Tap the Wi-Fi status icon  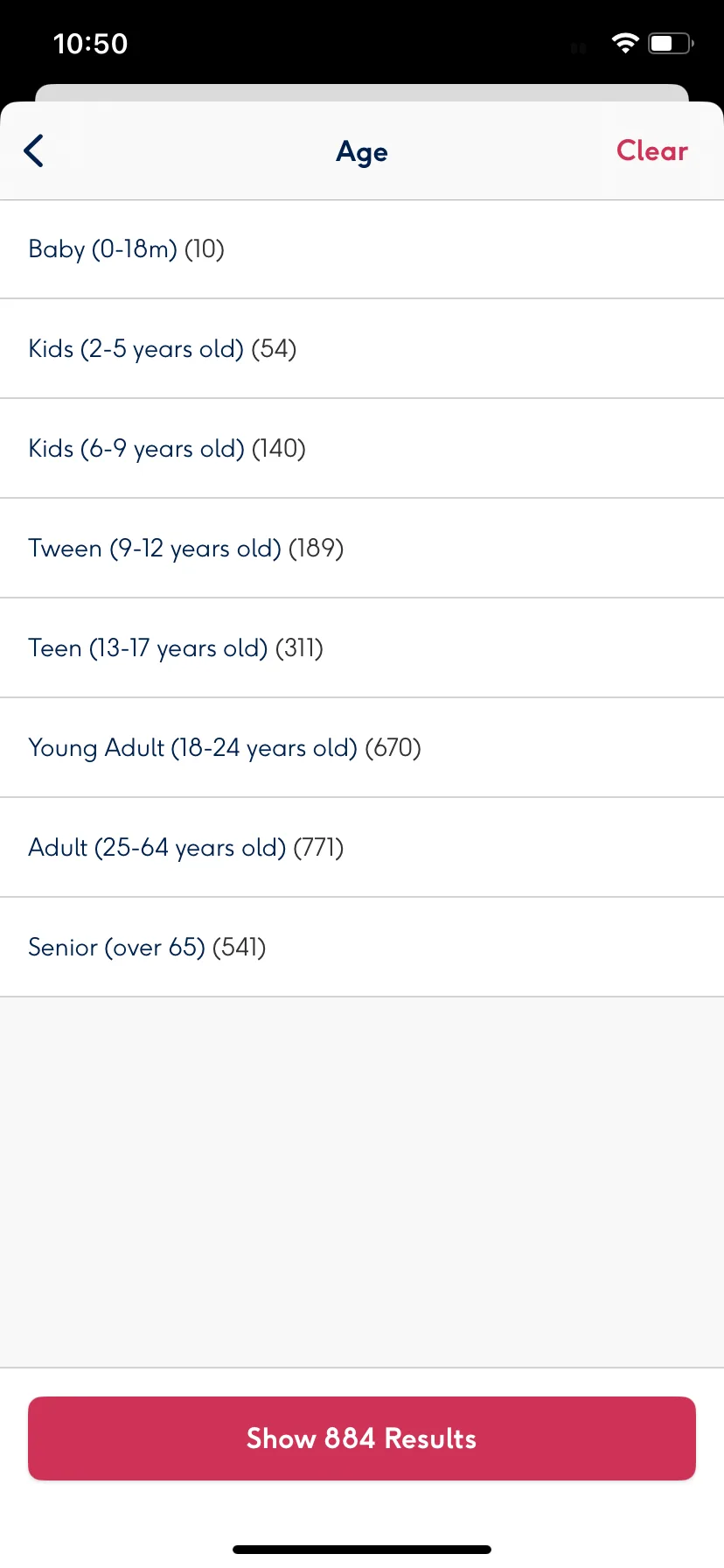[625, 43]
